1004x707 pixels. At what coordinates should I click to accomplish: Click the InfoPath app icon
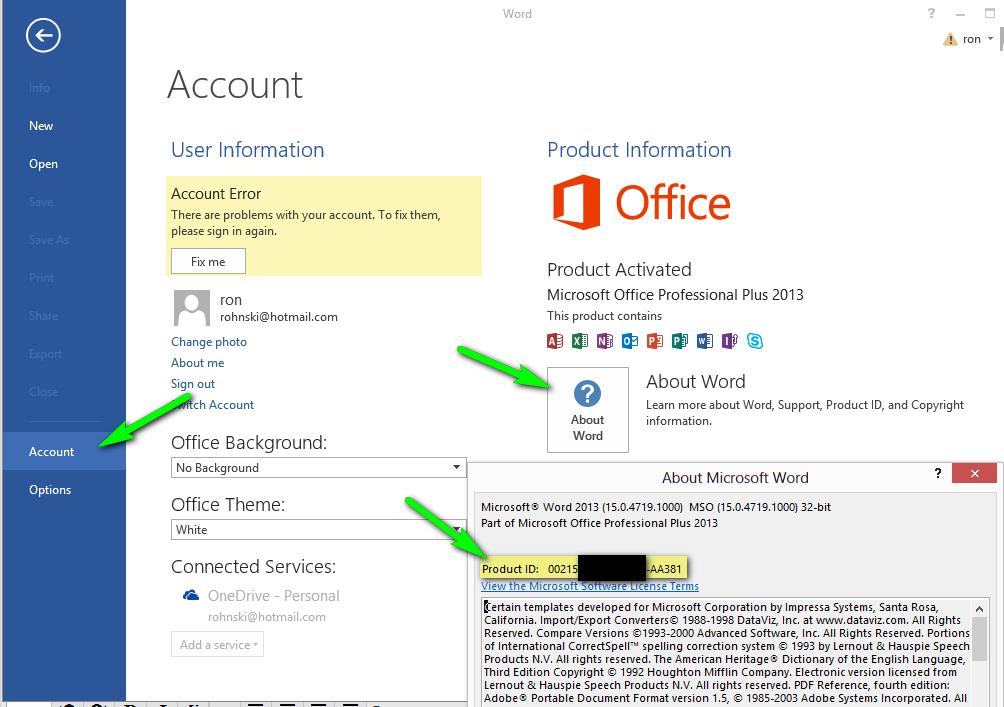point(730,341)
